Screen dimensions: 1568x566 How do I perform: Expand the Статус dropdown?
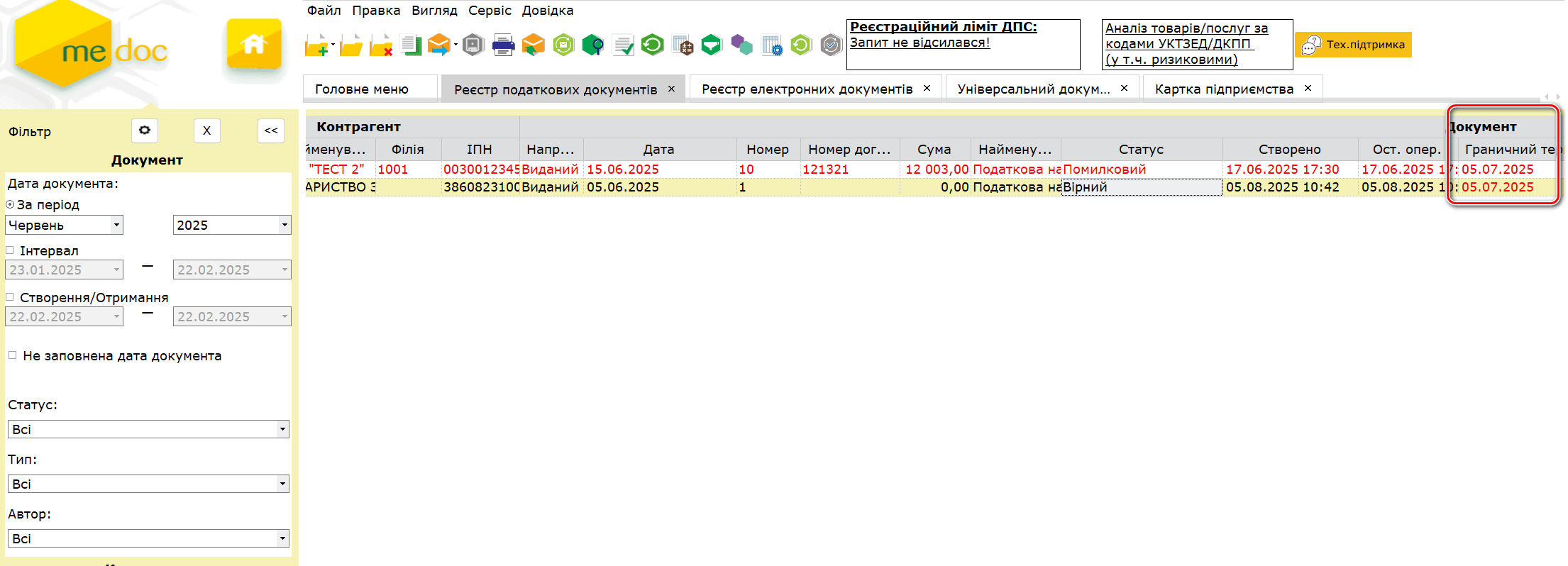pyautogui.click(x=282, y=429)
